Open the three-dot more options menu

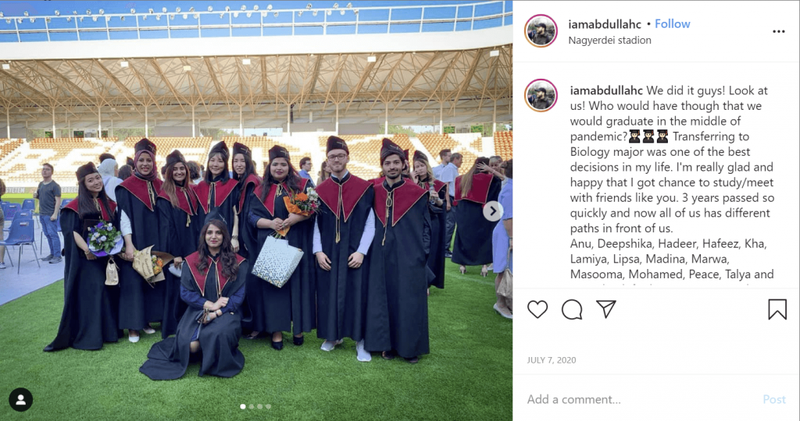pos(779,32)
